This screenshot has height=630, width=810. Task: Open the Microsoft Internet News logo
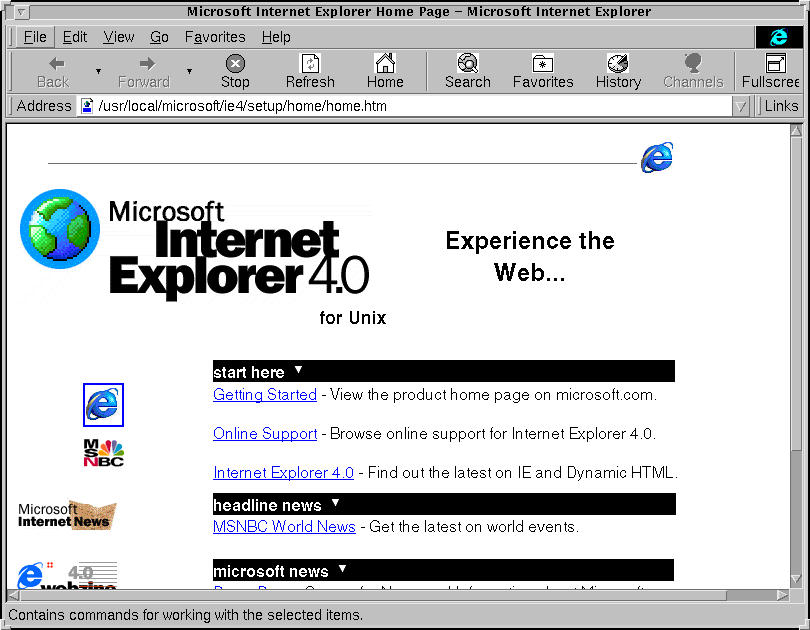click(67, 515)
